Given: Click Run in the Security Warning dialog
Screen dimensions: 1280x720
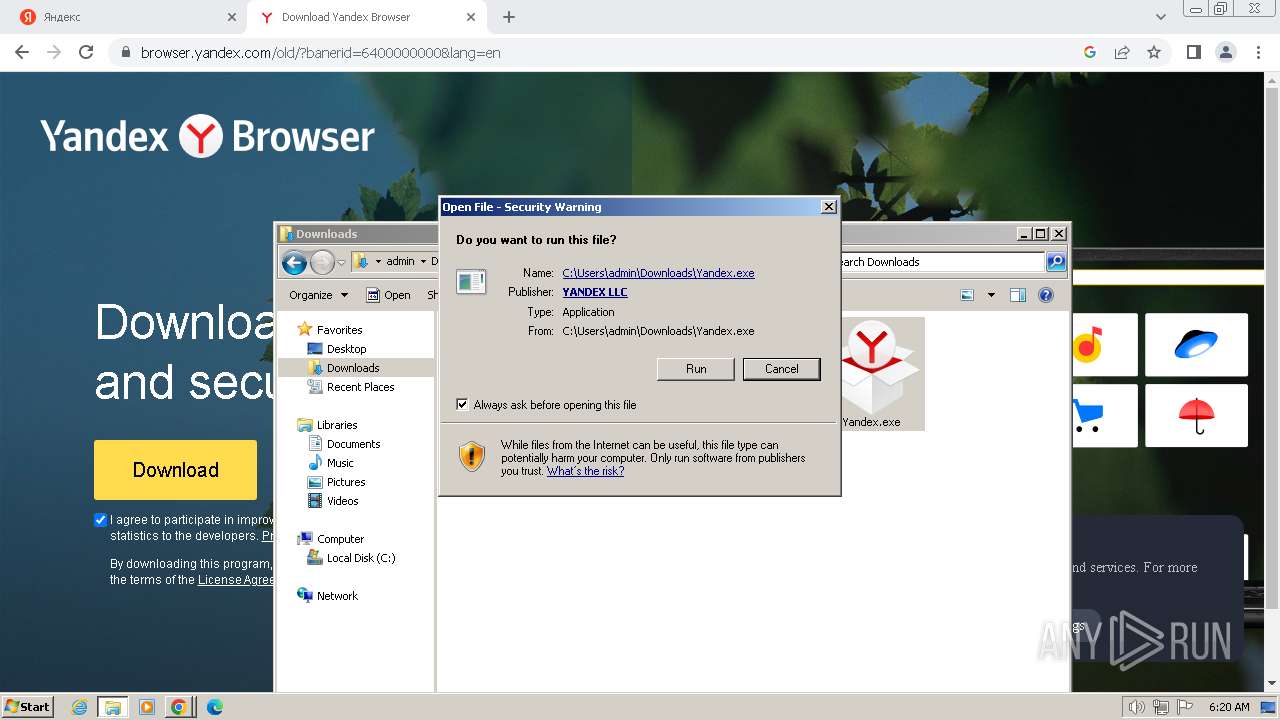Looking at the screenshot, I should click(x=696, y=369).
